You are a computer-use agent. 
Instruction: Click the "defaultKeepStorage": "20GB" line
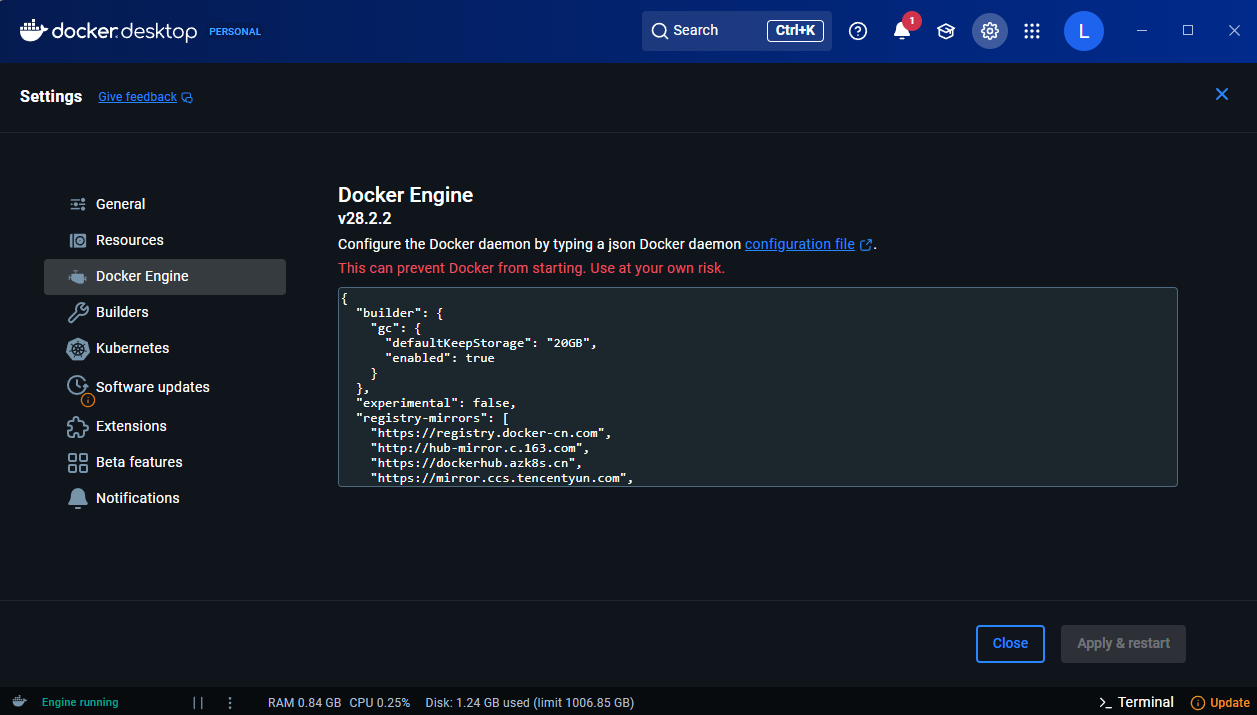coord(491,343)
